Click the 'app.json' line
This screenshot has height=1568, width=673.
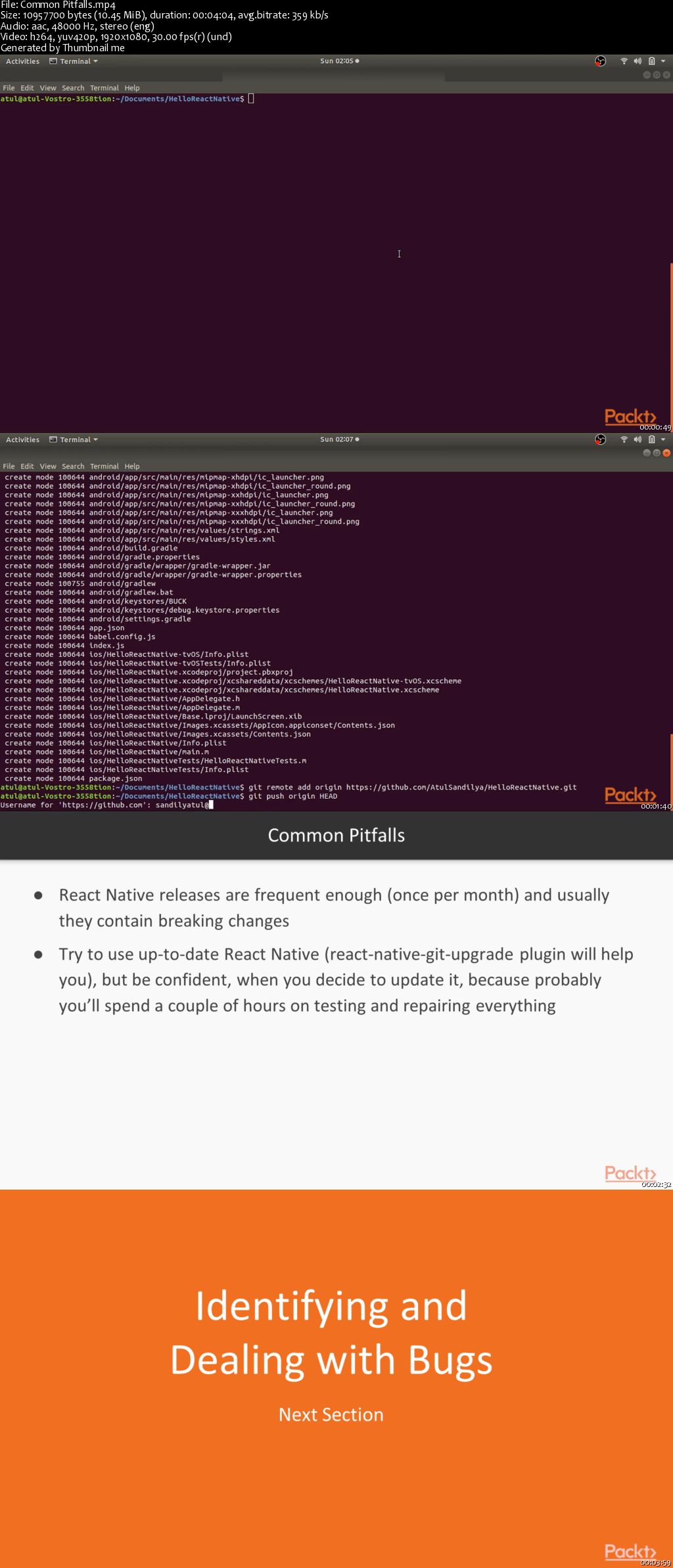[64, 628]
